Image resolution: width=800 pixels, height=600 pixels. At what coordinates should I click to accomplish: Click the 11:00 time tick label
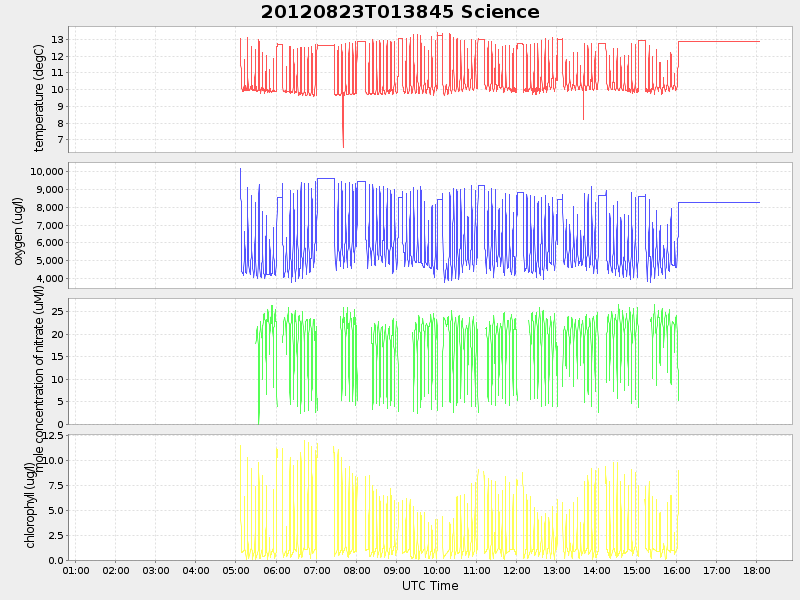coord(477,570)
